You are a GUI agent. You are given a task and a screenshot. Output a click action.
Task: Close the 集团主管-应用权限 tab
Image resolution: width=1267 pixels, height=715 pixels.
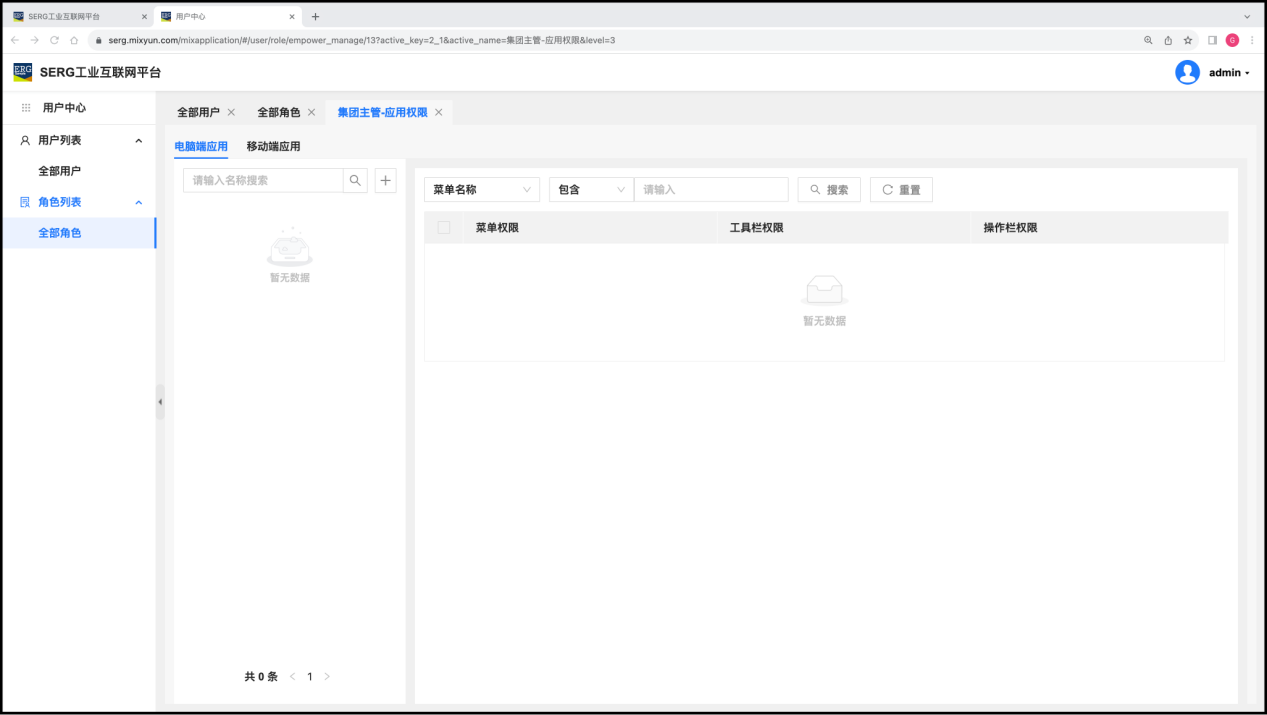pyautogui.click(x=438, y=113)
